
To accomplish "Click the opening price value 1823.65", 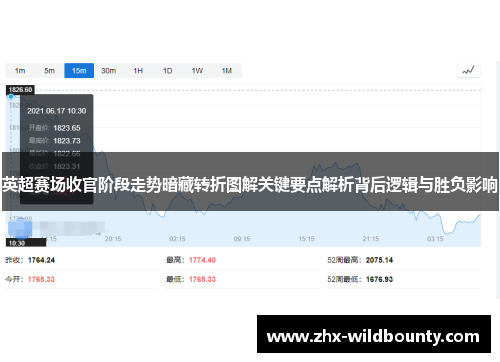I will pyautogui.click(x=67, y=128).
